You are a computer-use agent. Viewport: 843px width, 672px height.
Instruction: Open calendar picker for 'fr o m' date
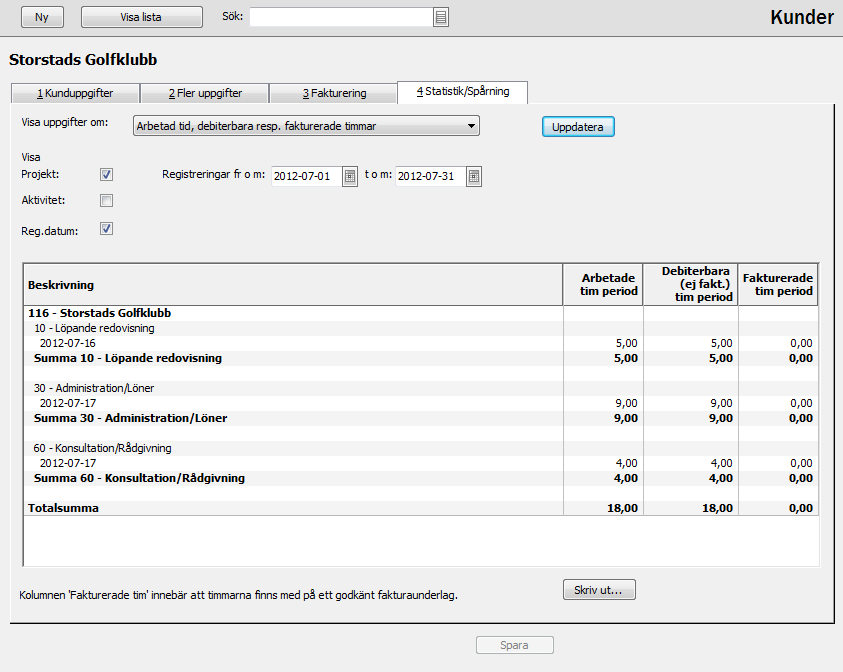click(x=350, y=176)
